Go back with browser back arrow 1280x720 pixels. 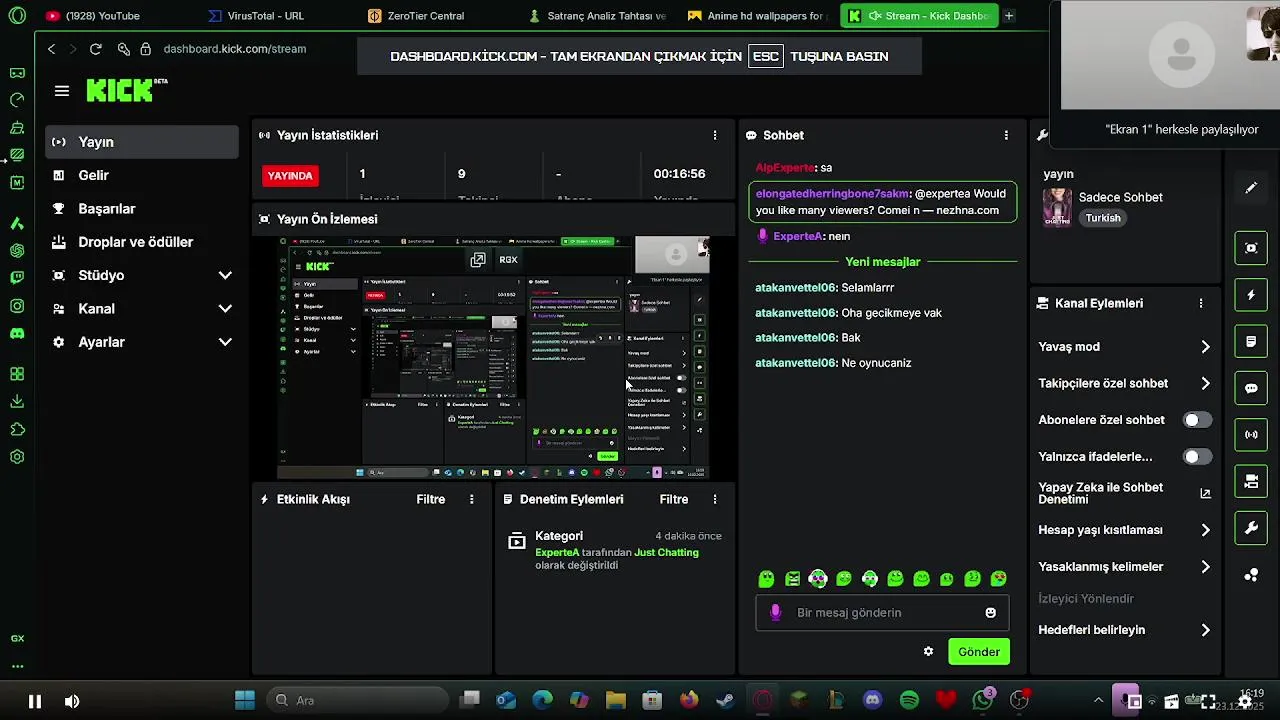51,49
